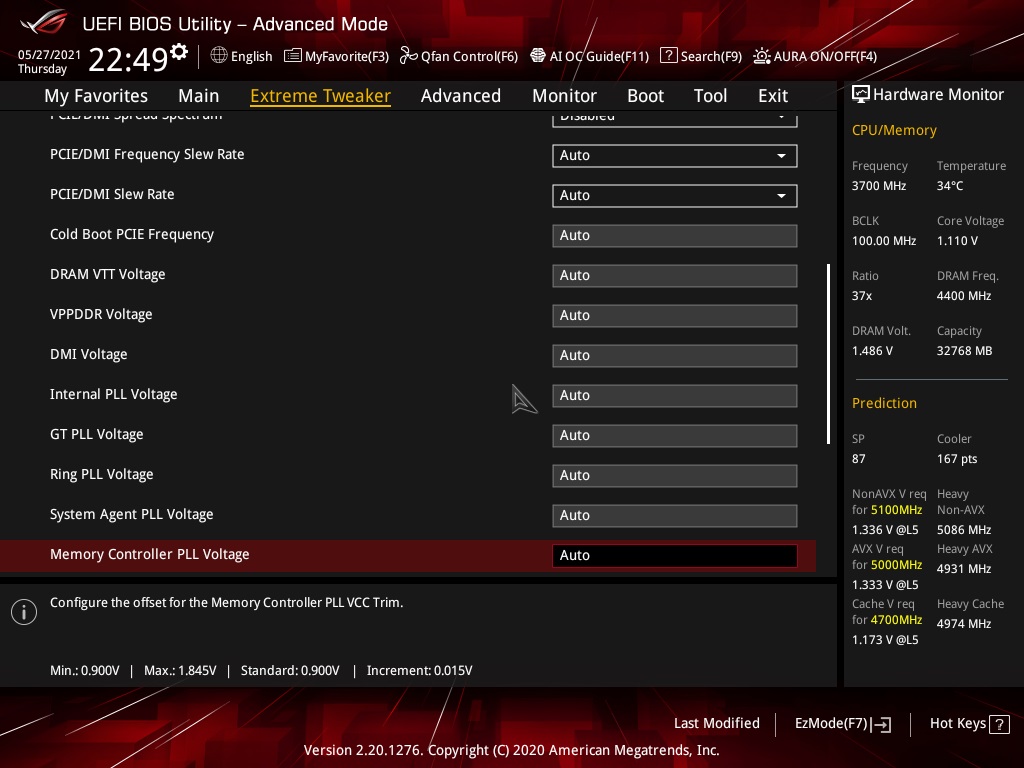Screen dimensions: 1024x768
Task: Click the 5000MHz AVX prediction value
Action: coord(896,565)
